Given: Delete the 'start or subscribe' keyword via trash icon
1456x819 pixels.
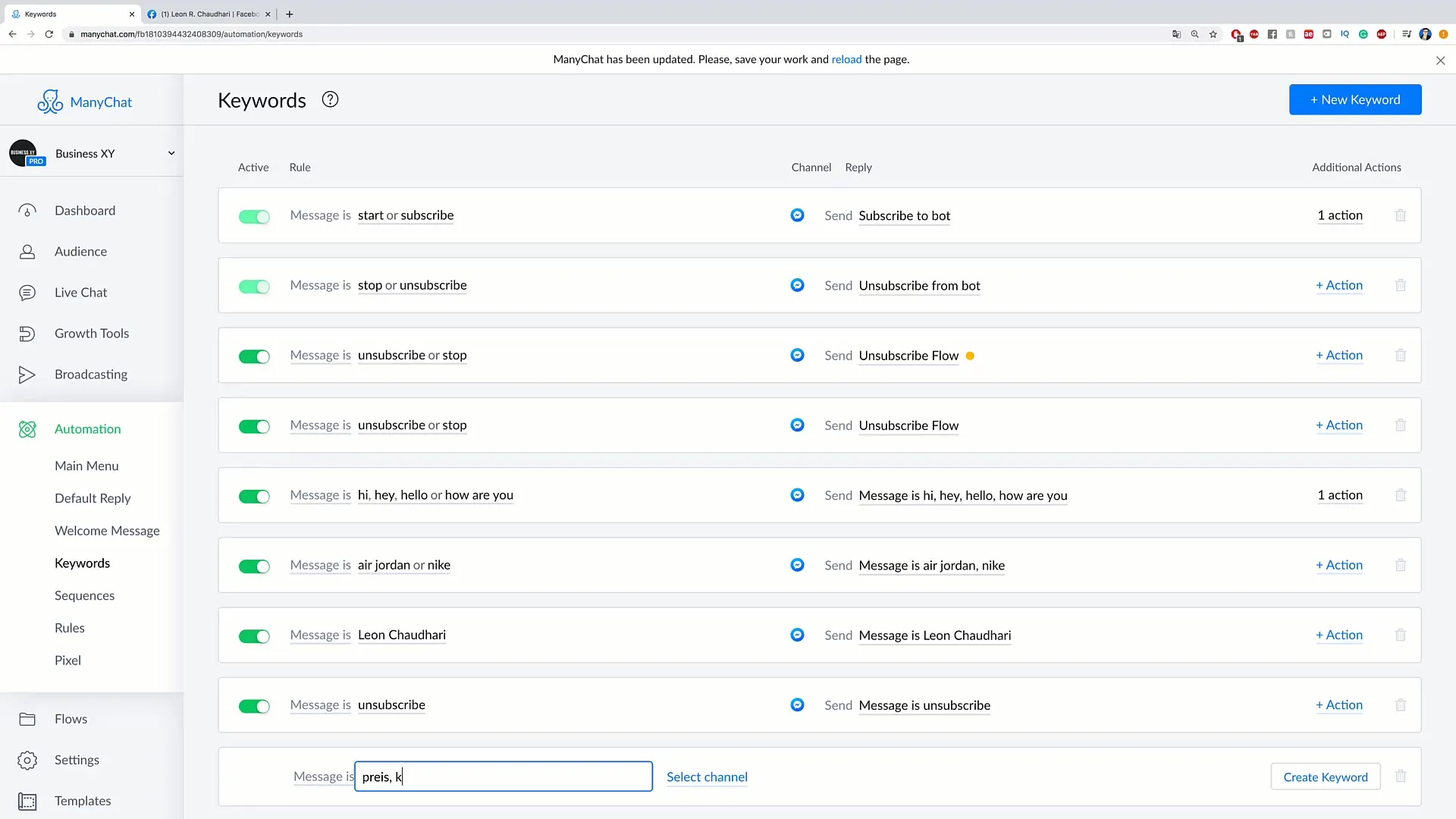Looking at the screenshot, I should pyautogui.click(x=1401, y=215).
